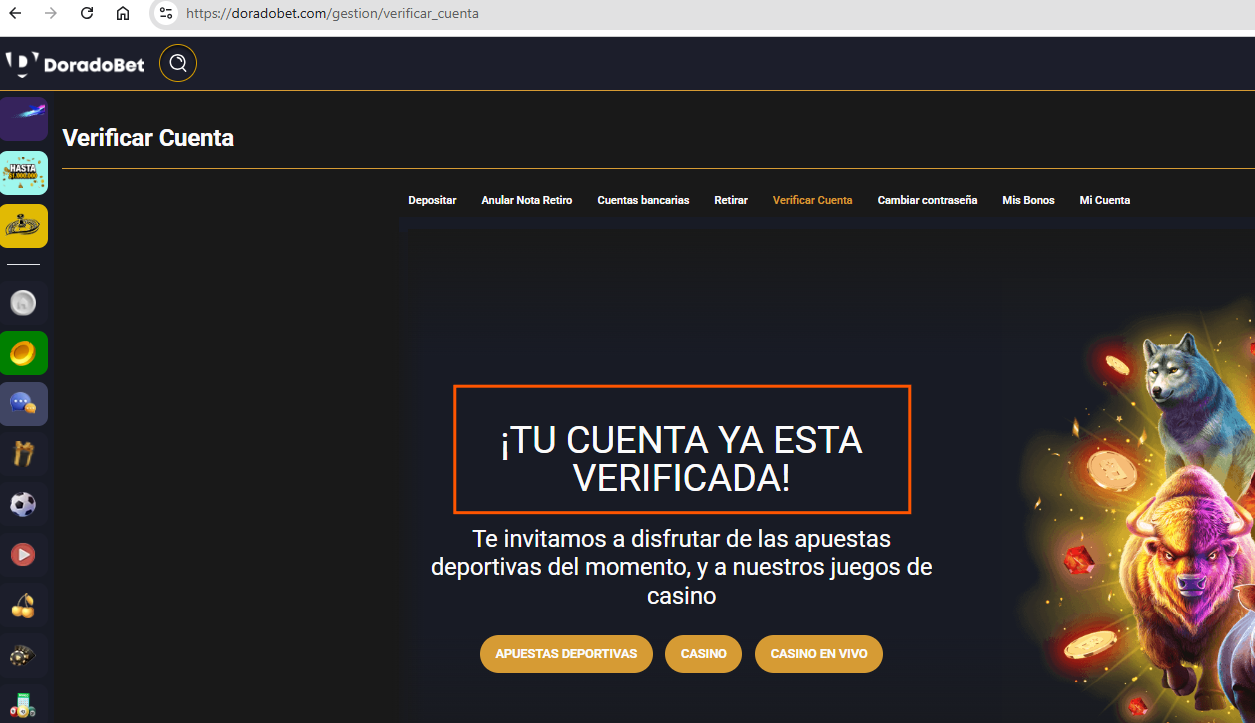Image resolution: width=1255 pixels, height=723 pixels.
Task: Open the gift box sidebar icon
Action: click(23, 454)
